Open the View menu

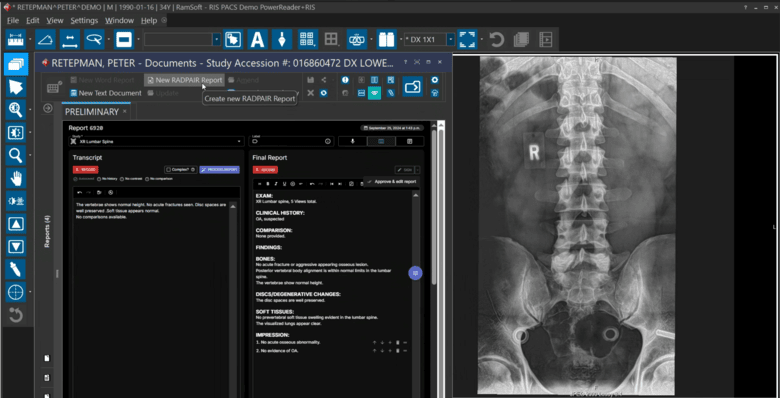click(x=55, y=20)
